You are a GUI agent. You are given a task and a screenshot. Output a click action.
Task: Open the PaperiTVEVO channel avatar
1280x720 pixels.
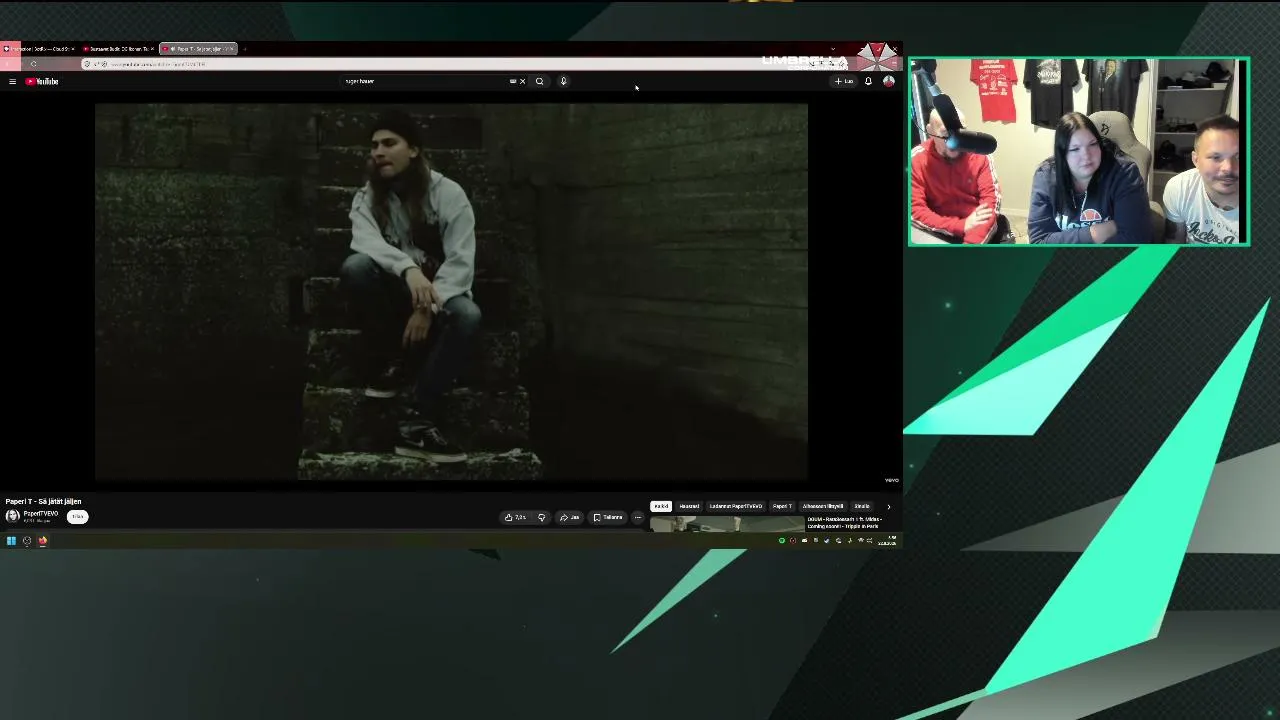[12, 516]
